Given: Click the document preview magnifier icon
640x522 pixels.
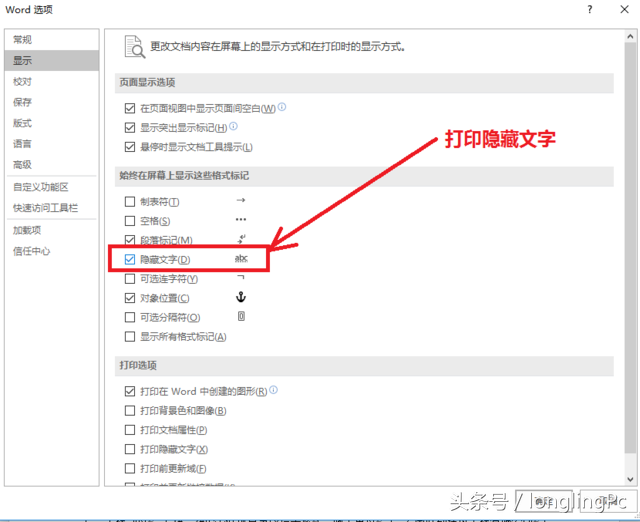Looking at the screenshot, I should (135, 47).
